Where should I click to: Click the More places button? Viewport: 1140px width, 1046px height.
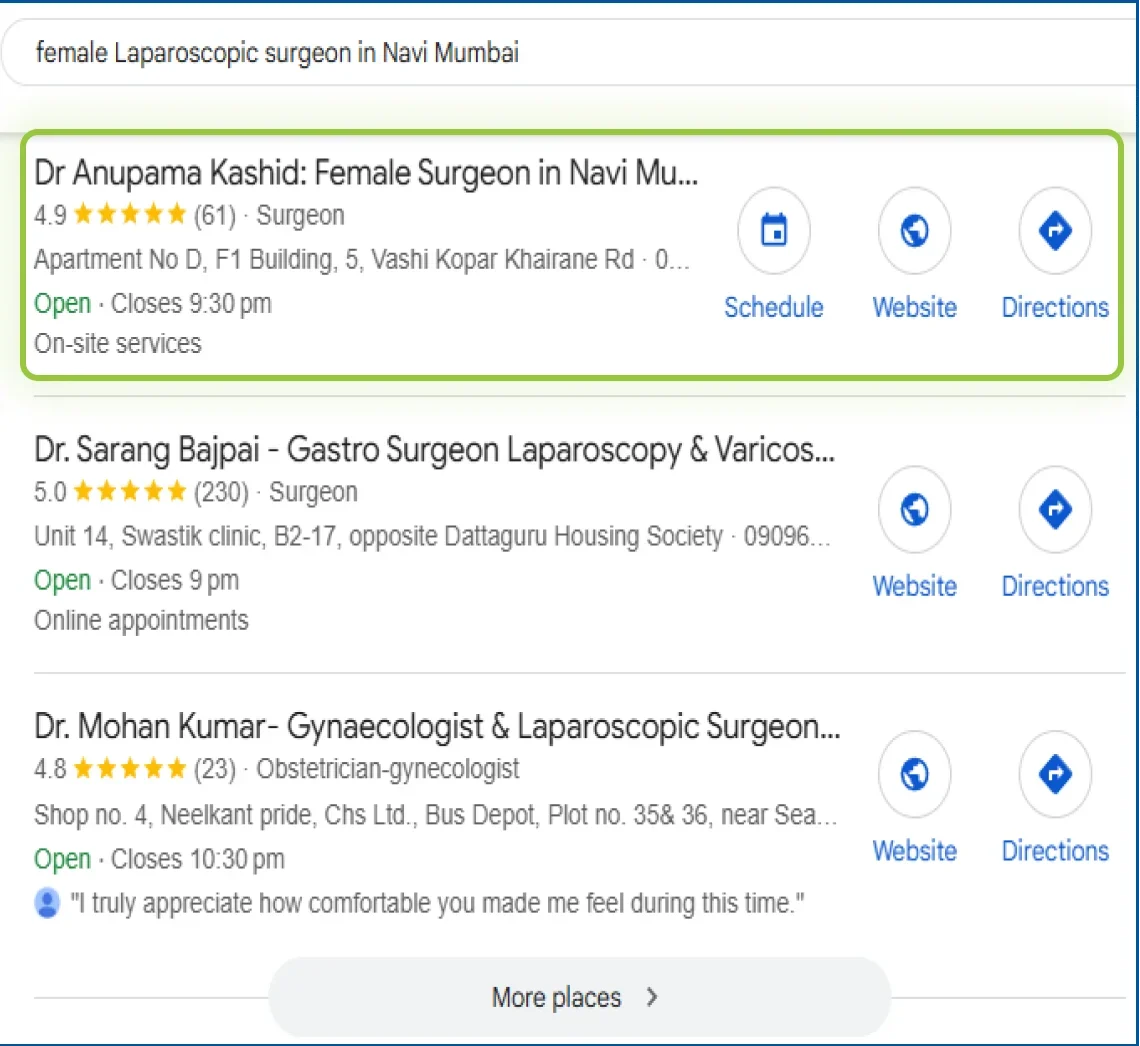tap(556, 997)
